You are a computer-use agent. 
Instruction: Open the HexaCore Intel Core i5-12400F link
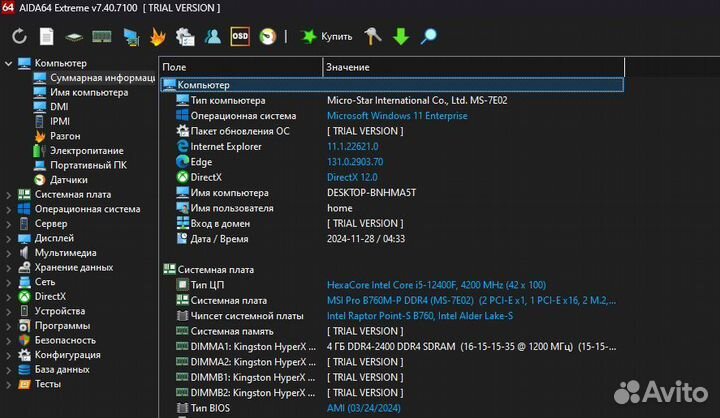(436, 285)
